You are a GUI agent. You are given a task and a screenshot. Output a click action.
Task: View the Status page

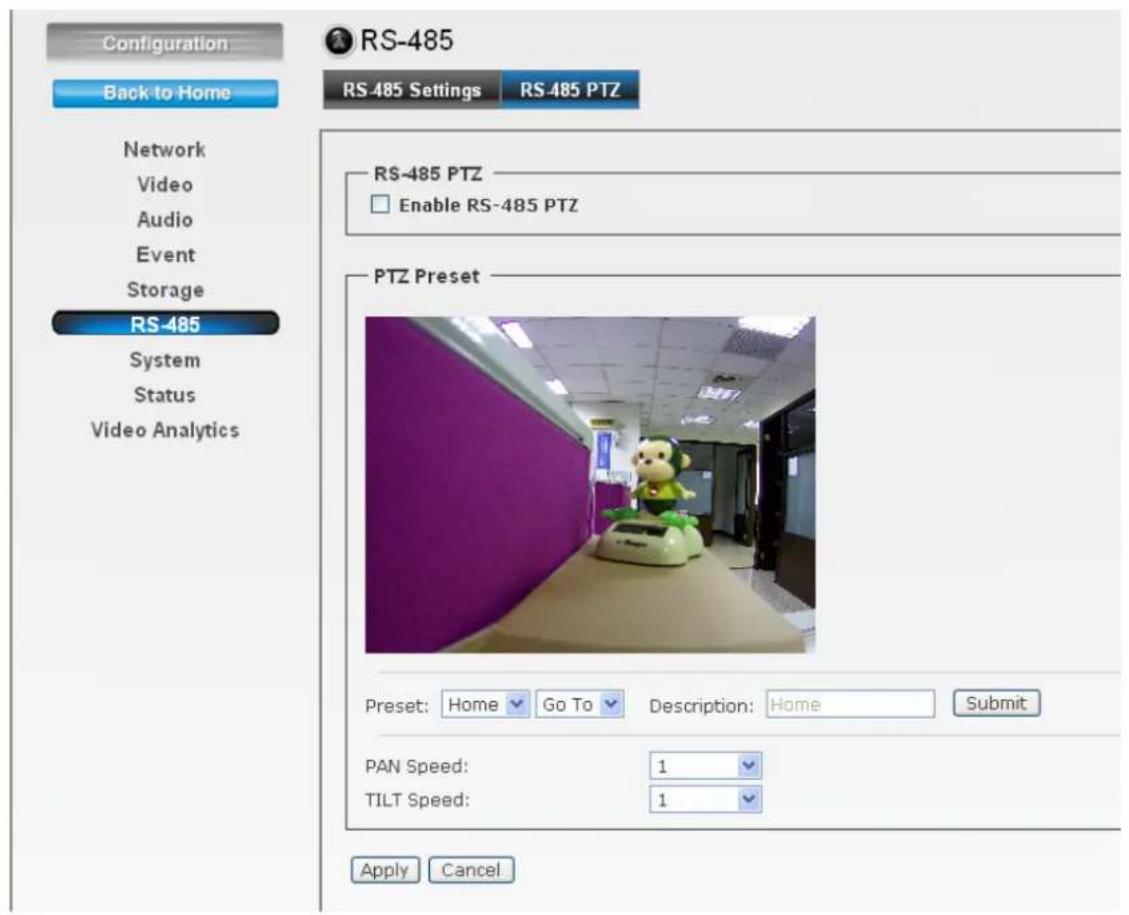tap(165, 395)
